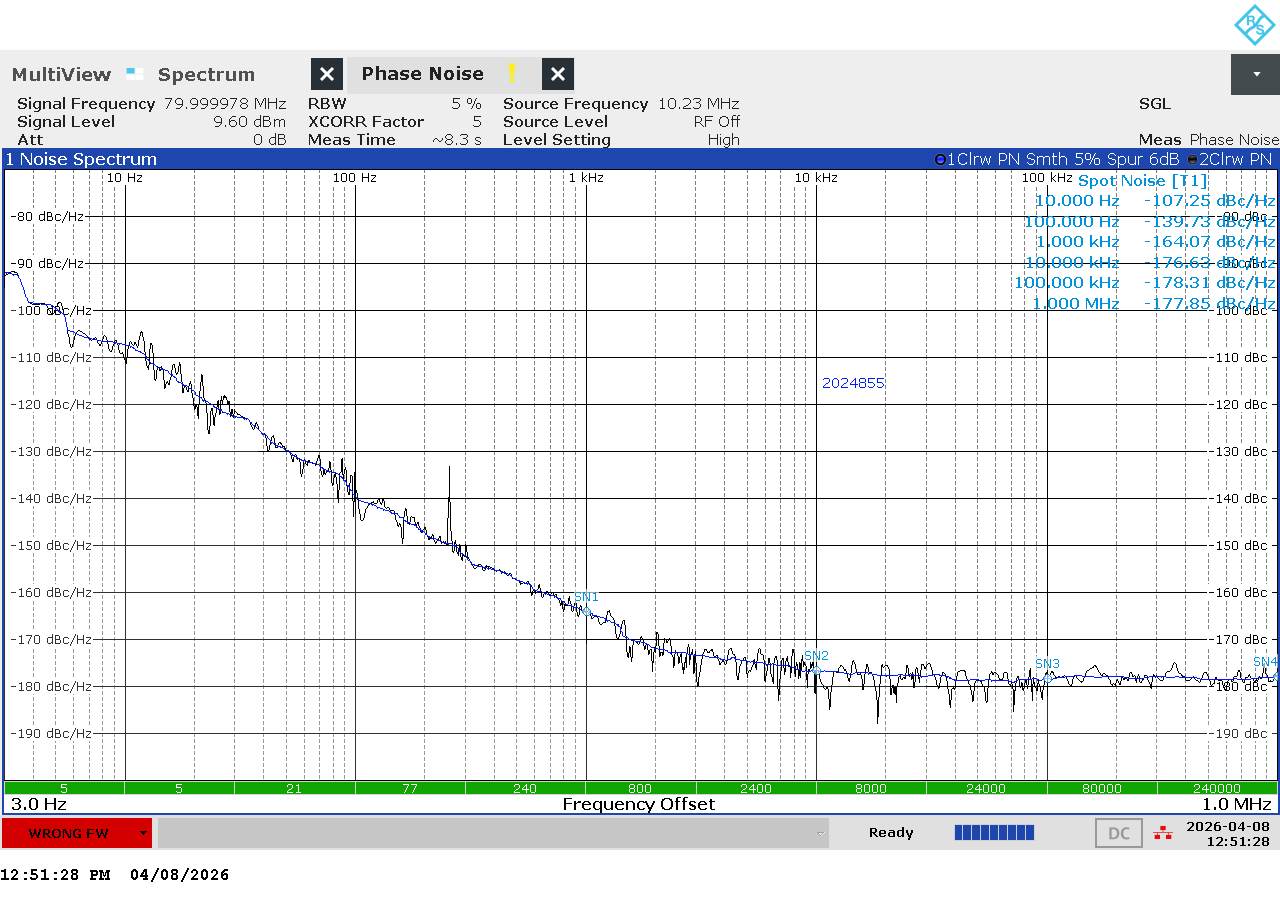Click the 1.0 MHz stop offset label
This screenshot has height=900, width=1280.
[1237, 805]
